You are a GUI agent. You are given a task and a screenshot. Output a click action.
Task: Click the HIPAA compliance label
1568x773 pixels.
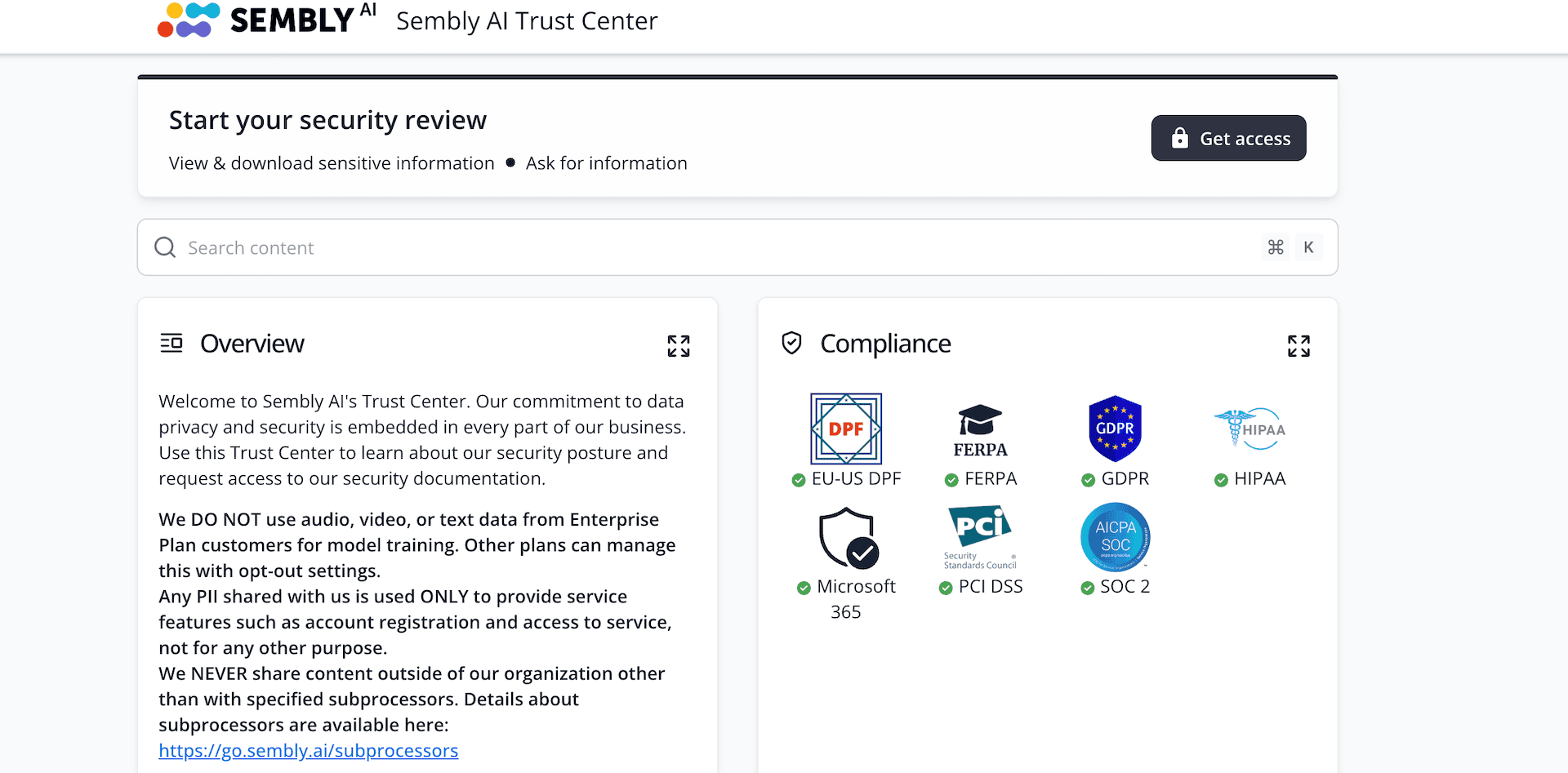[1259, 478]
